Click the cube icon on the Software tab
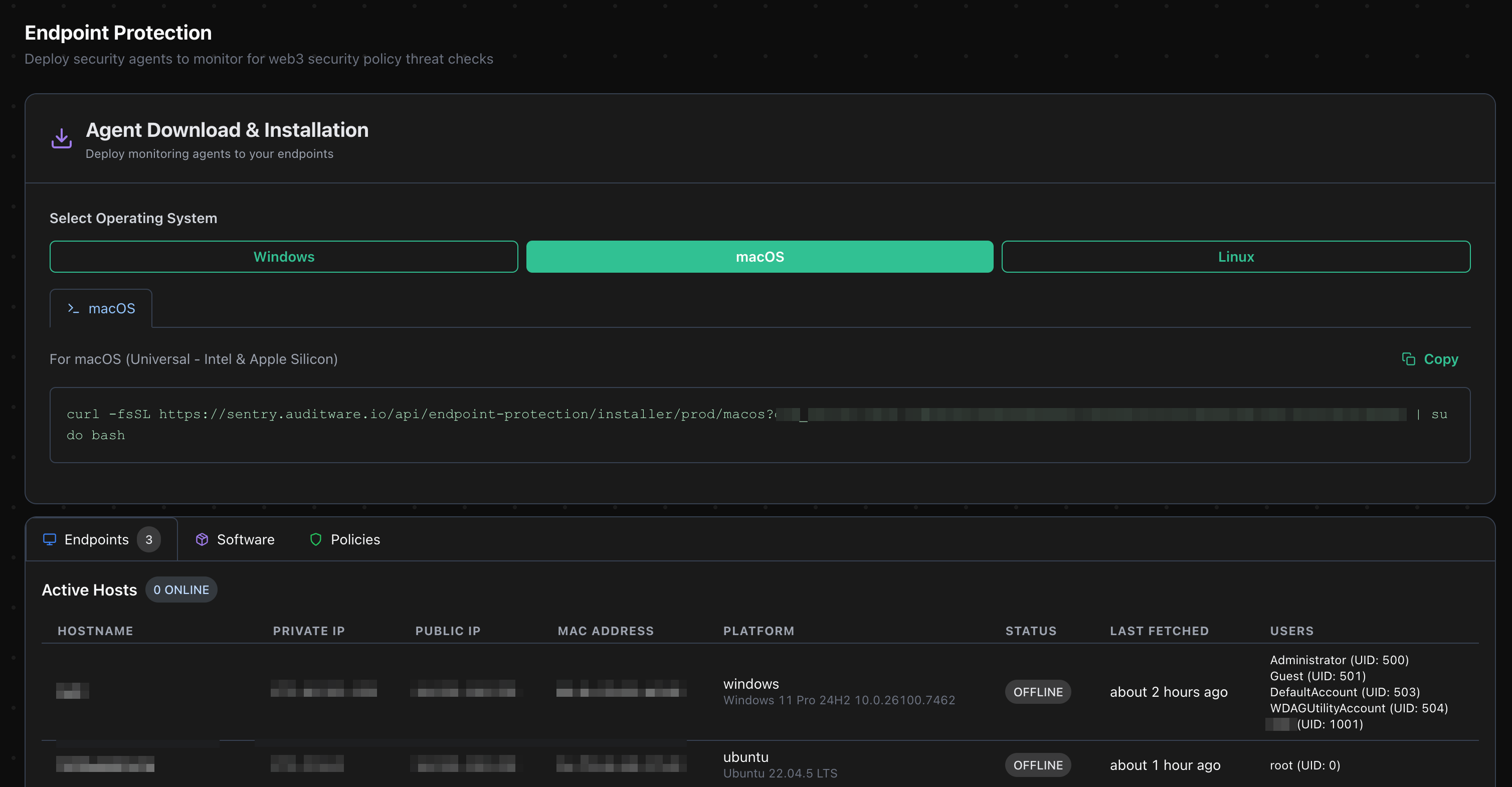 (x=202, y=539)
